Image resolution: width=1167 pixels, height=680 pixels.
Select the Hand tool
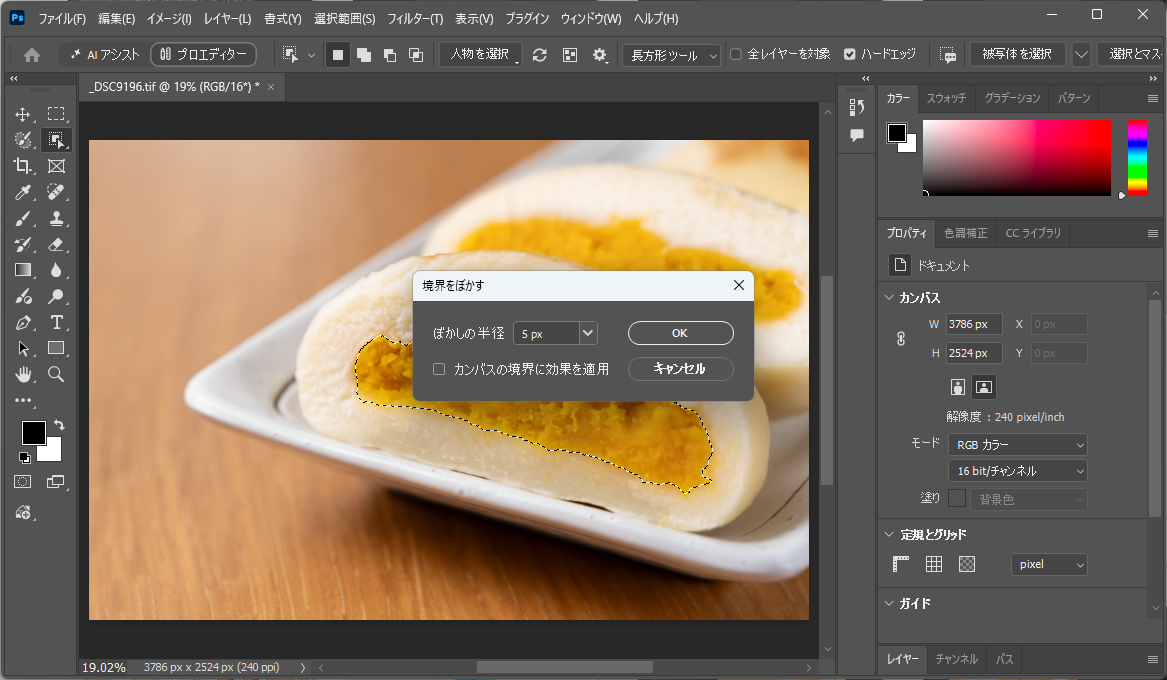pyautogui.click(x=22, y=374)
